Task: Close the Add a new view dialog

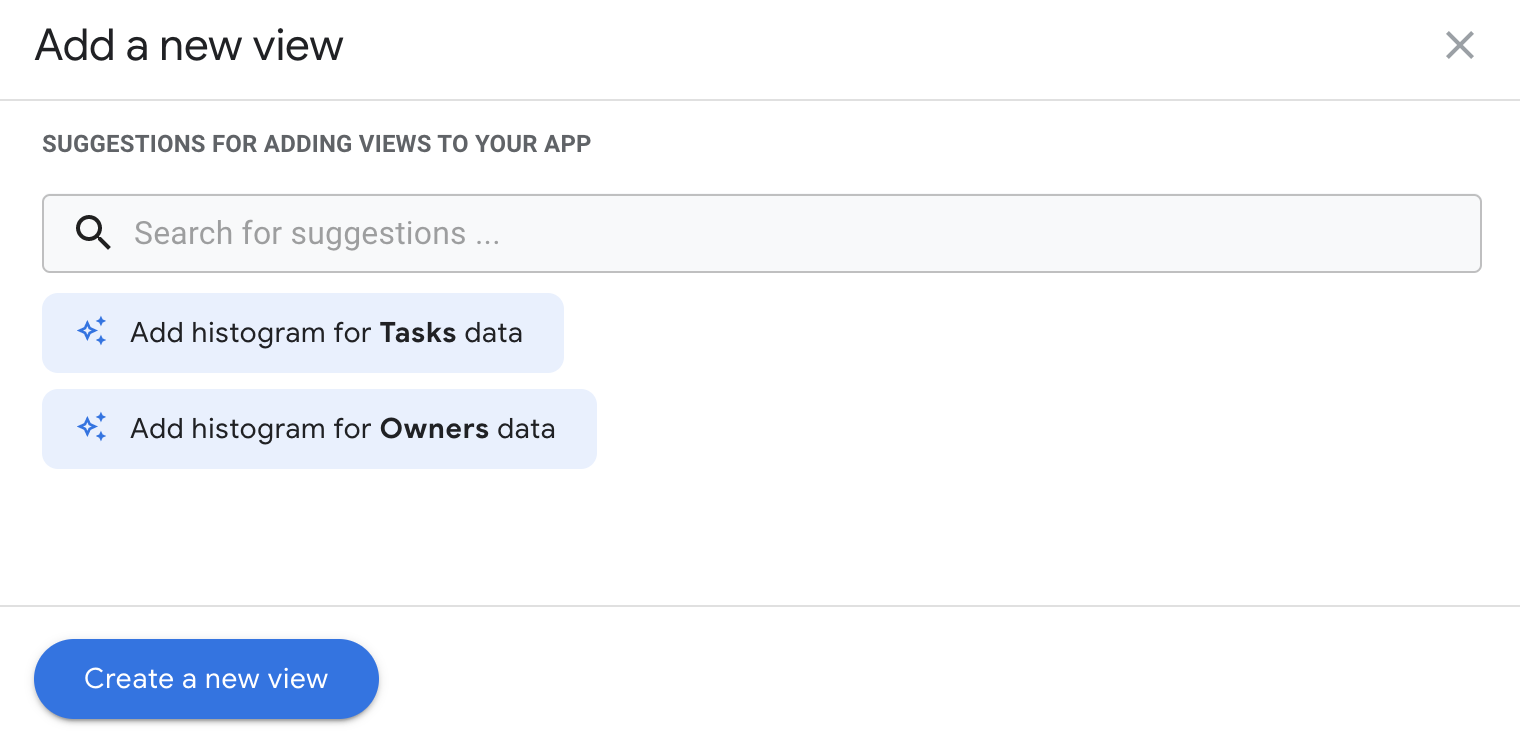Action: click(x=1459, y=45)
